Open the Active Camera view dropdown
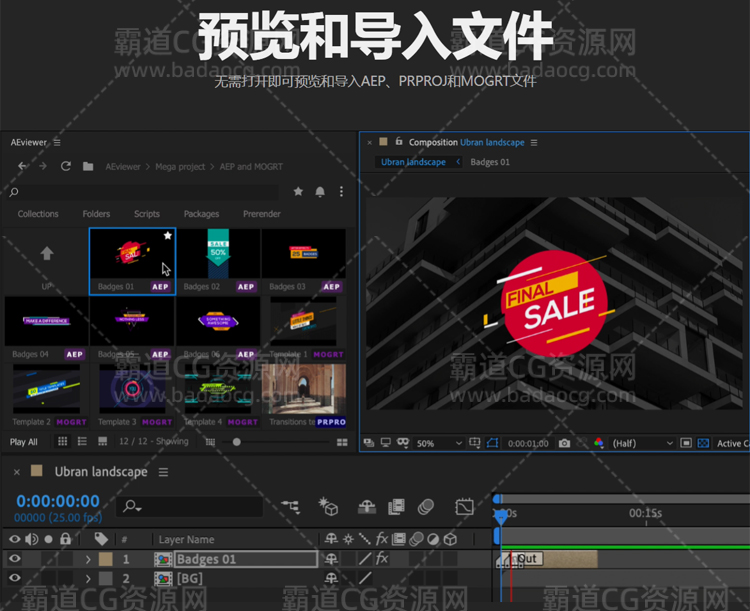 pos(732,444)
